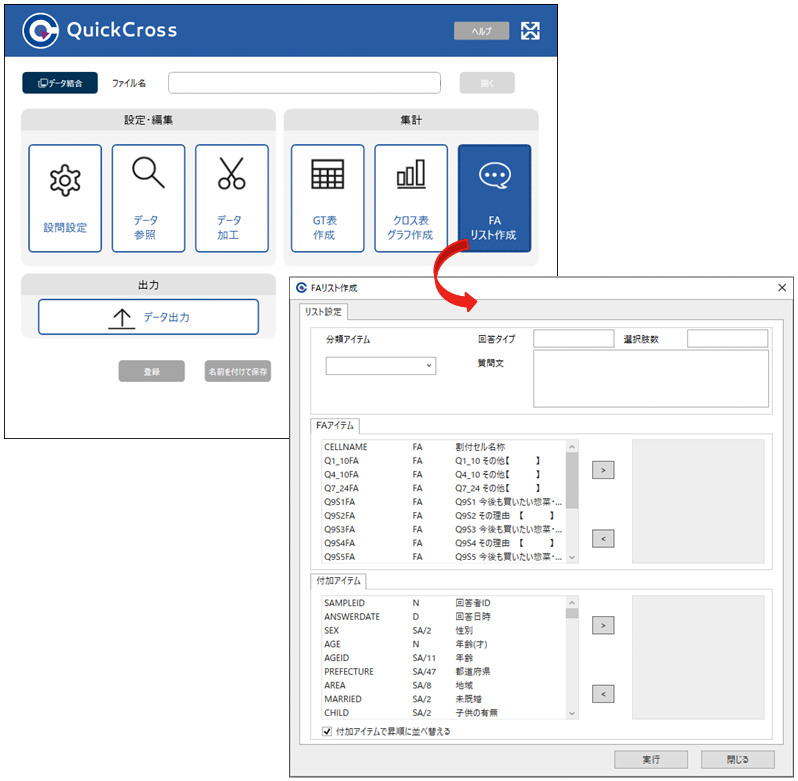Image resolution: width=798 pixels, height=781 pixels.
Task: Remove a 付加 item with the < button
Action: coord(603,694)
